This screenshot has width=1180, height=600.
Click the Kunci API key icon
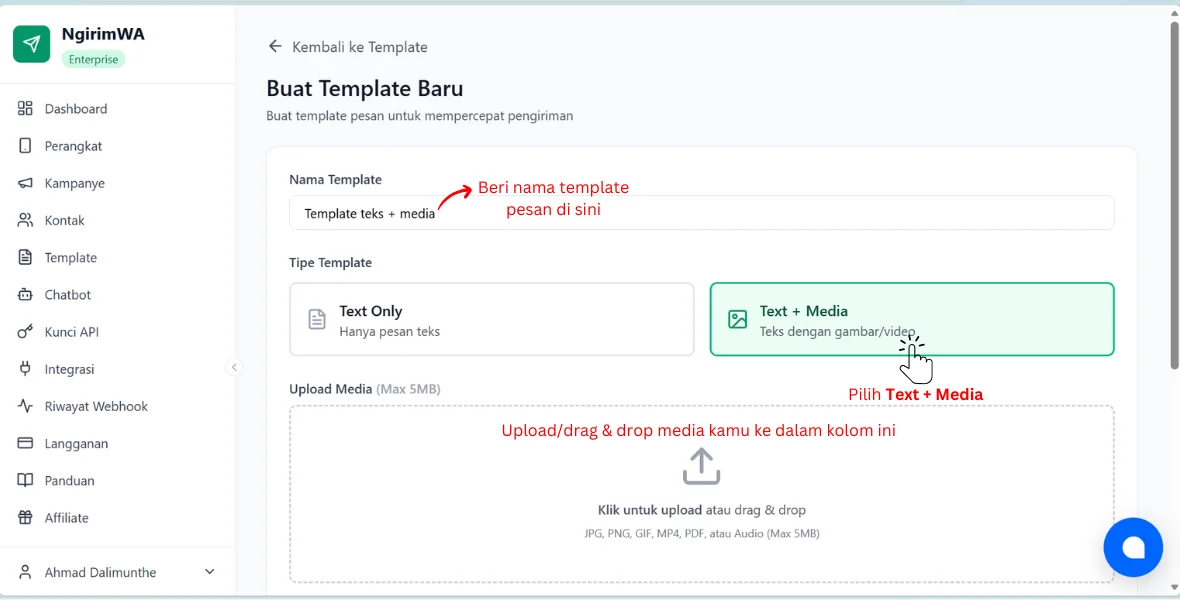(x=25, y=331)
